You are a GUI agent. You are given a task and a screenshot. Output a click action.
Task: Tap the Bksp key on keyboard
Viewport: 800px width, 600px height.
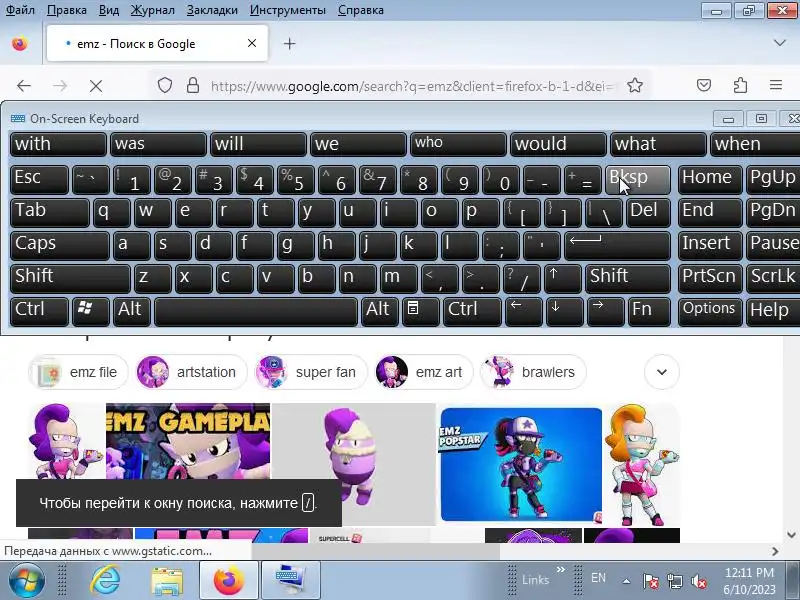click(638, 180)
